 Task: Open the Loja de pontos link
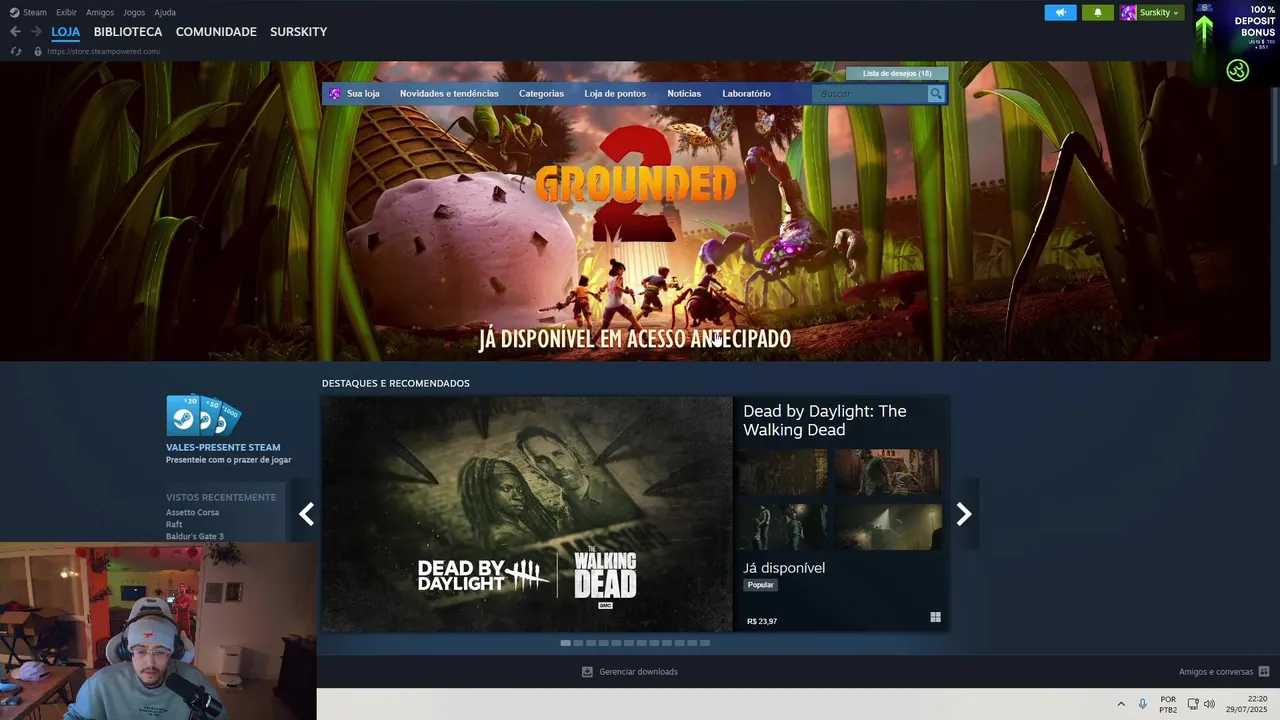[615, 93]
